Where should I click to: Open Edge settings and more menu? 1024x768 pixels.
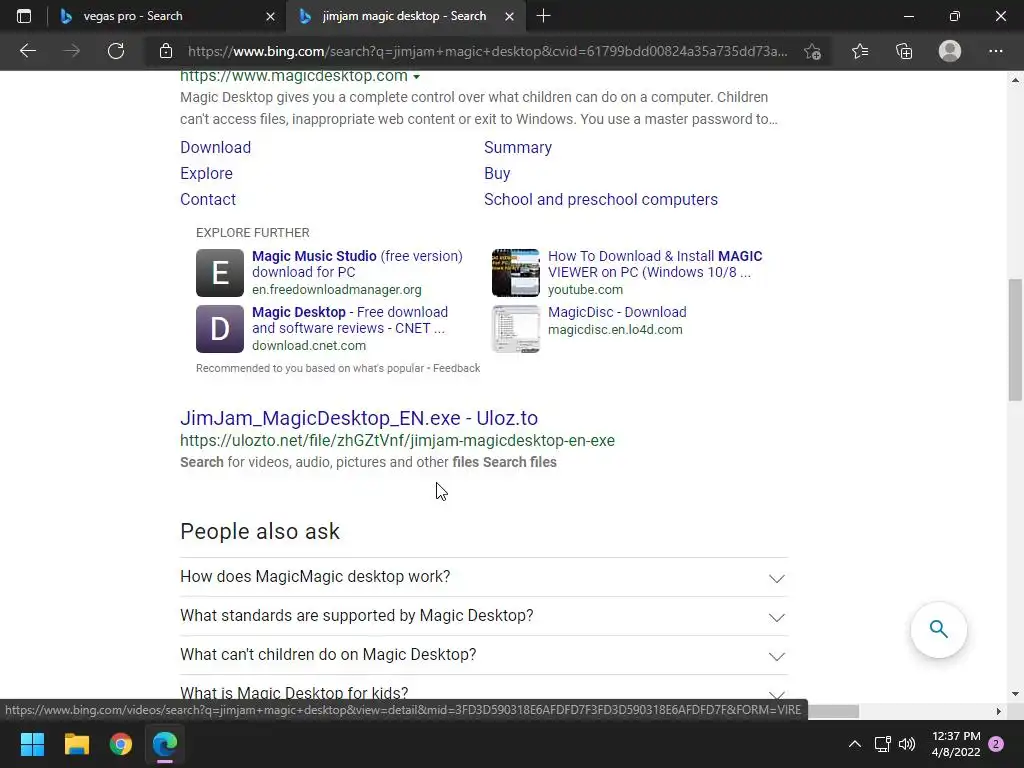pyautogui.click(x=995, y=51)
